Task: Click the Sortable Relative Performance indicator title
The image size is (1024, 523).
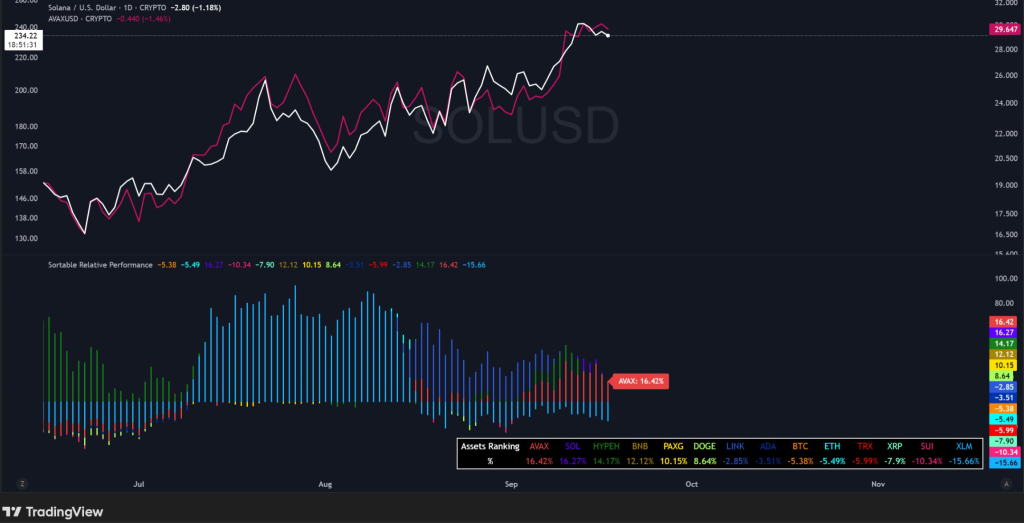Action: pyautogui.click(x=100, y=265)
